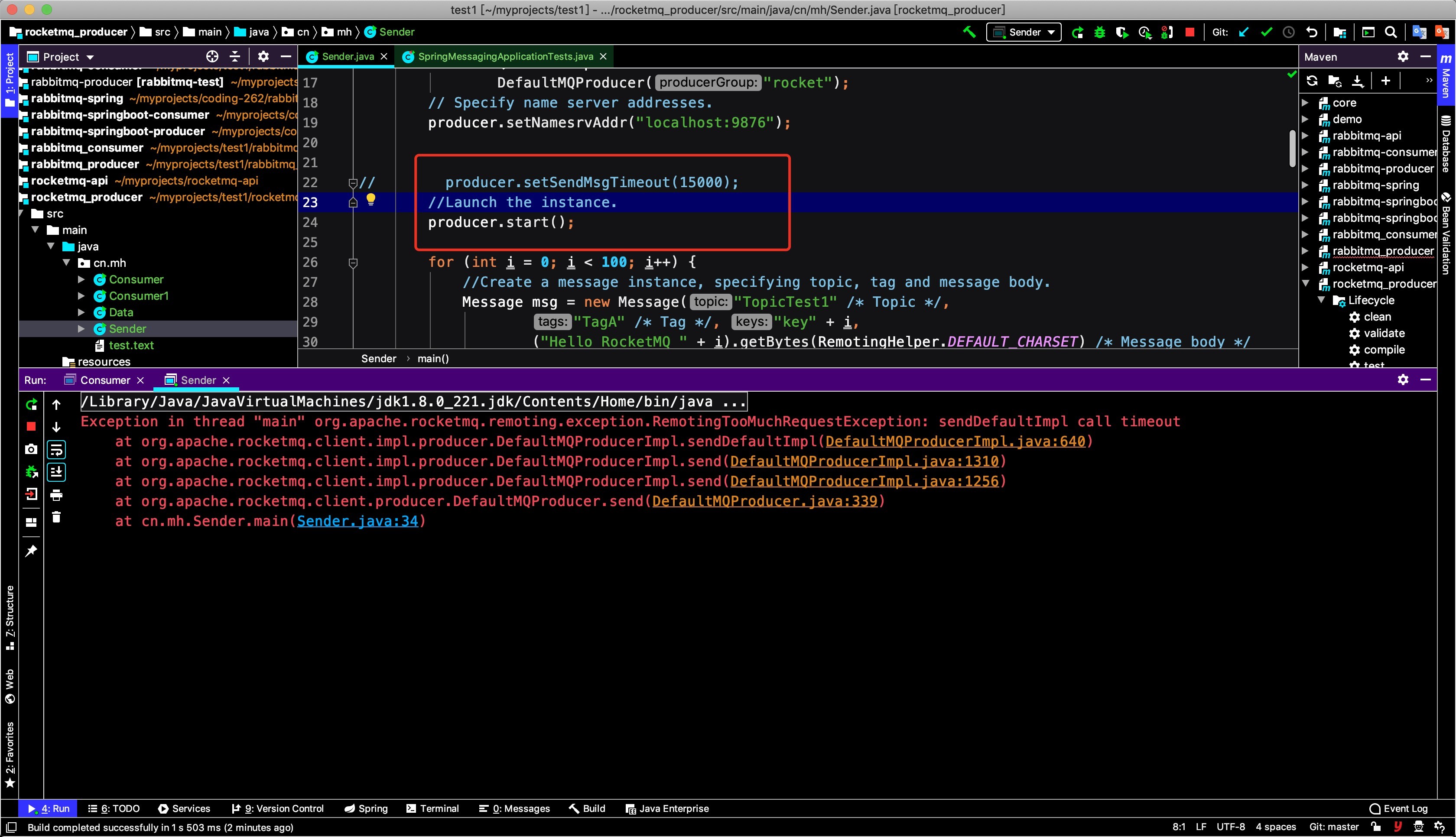Screen dimensions: 1456x837
Task: Collapse Lifecycle node in the Maven panel
Action: point(1322,301)
